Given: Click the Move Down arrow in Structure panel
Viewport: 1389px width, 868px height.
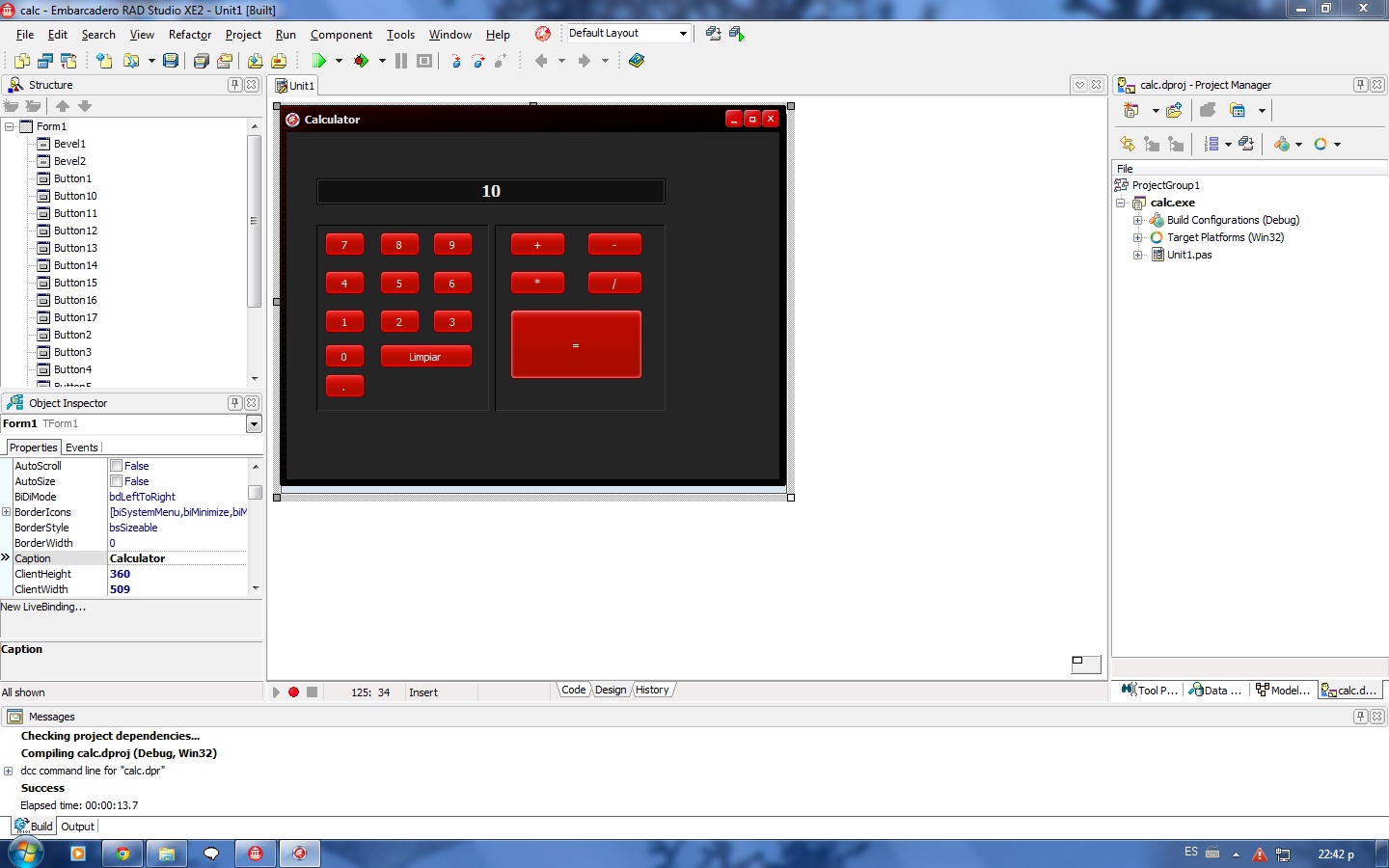Looking at the screenshot, I should coord(85,106).
